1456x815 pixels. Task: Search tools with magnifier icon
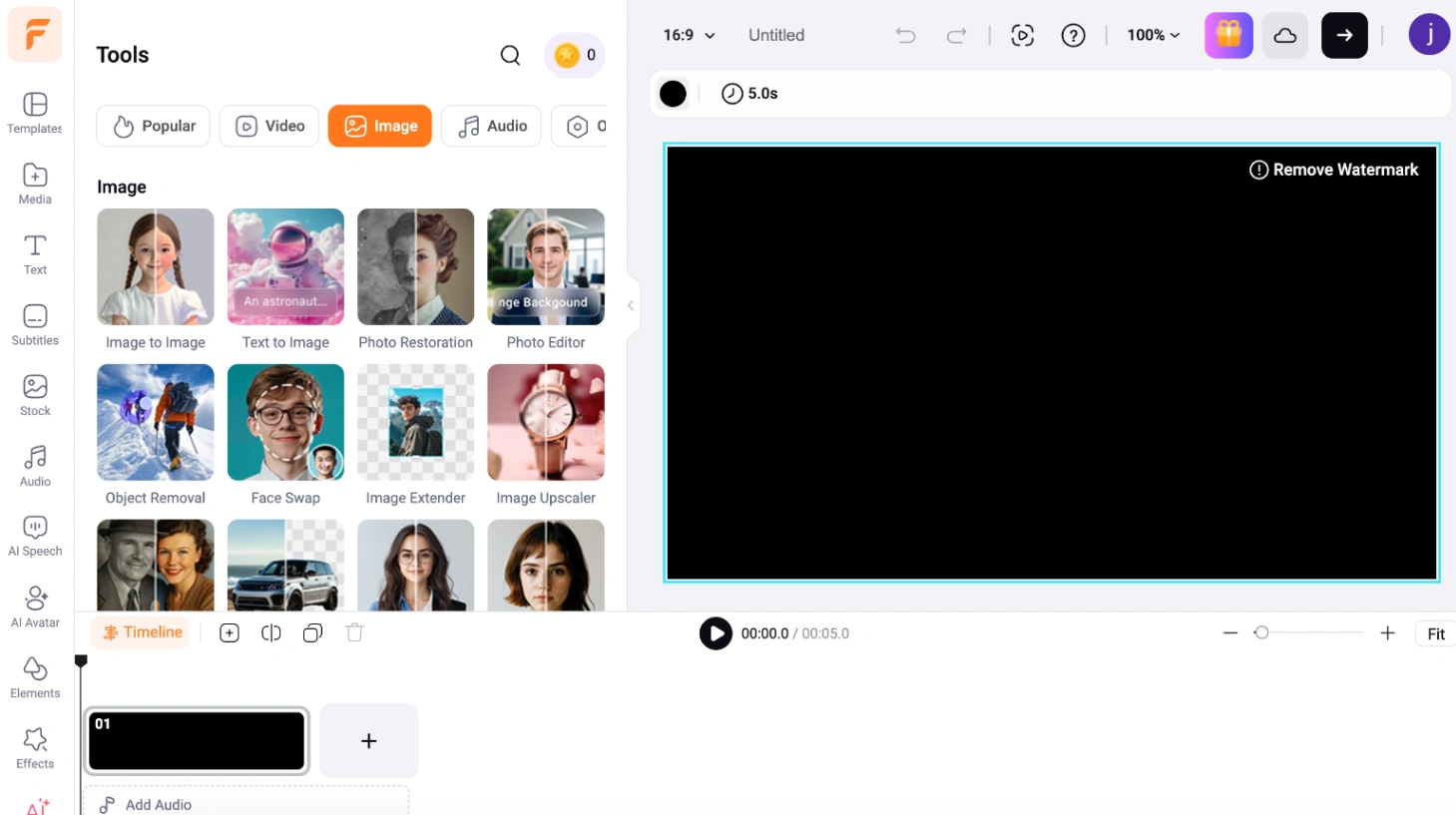(510, 55)
